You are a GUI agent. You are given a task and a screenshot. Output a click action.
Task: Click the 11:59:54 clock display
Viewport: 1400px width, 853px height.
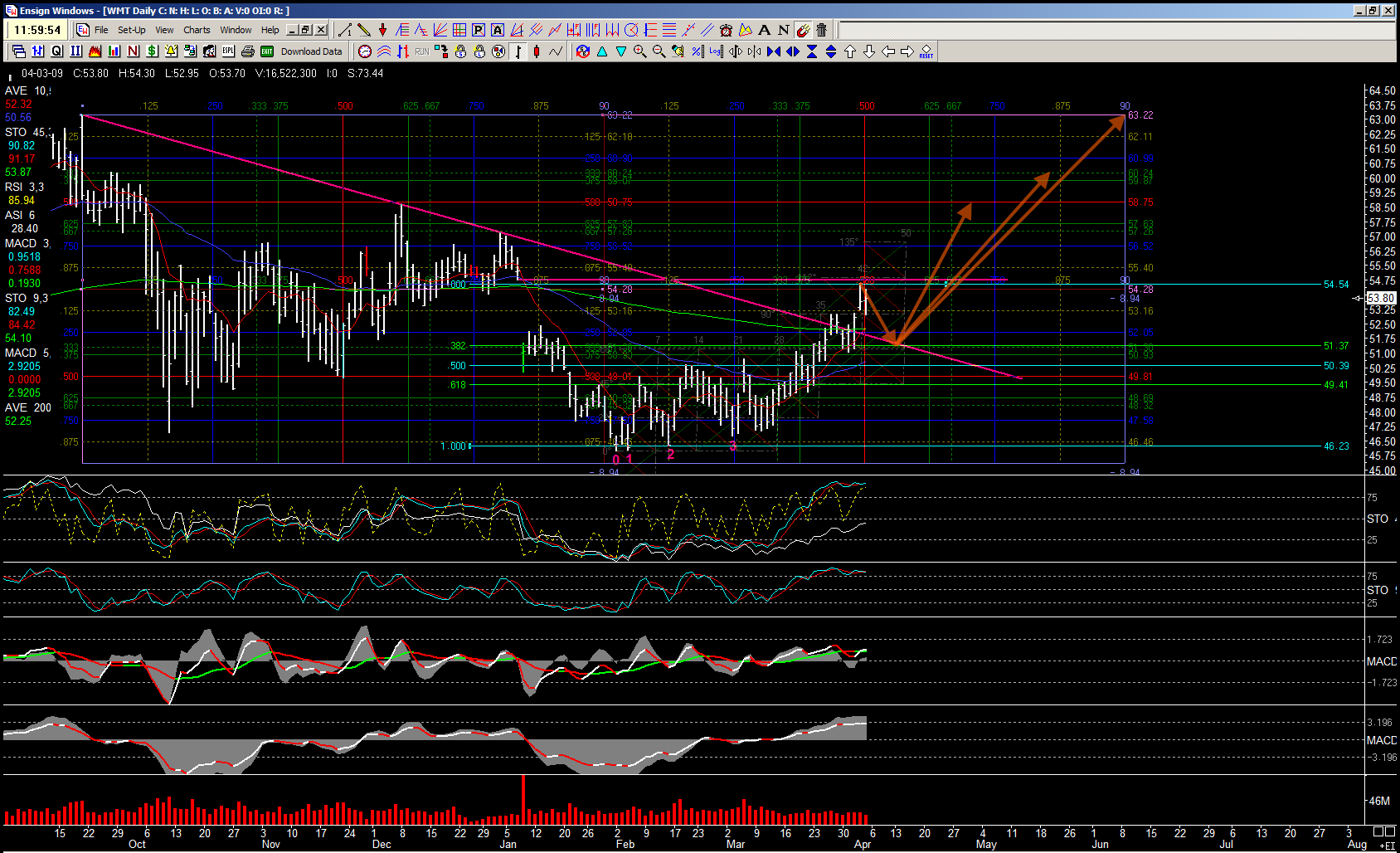38,30
